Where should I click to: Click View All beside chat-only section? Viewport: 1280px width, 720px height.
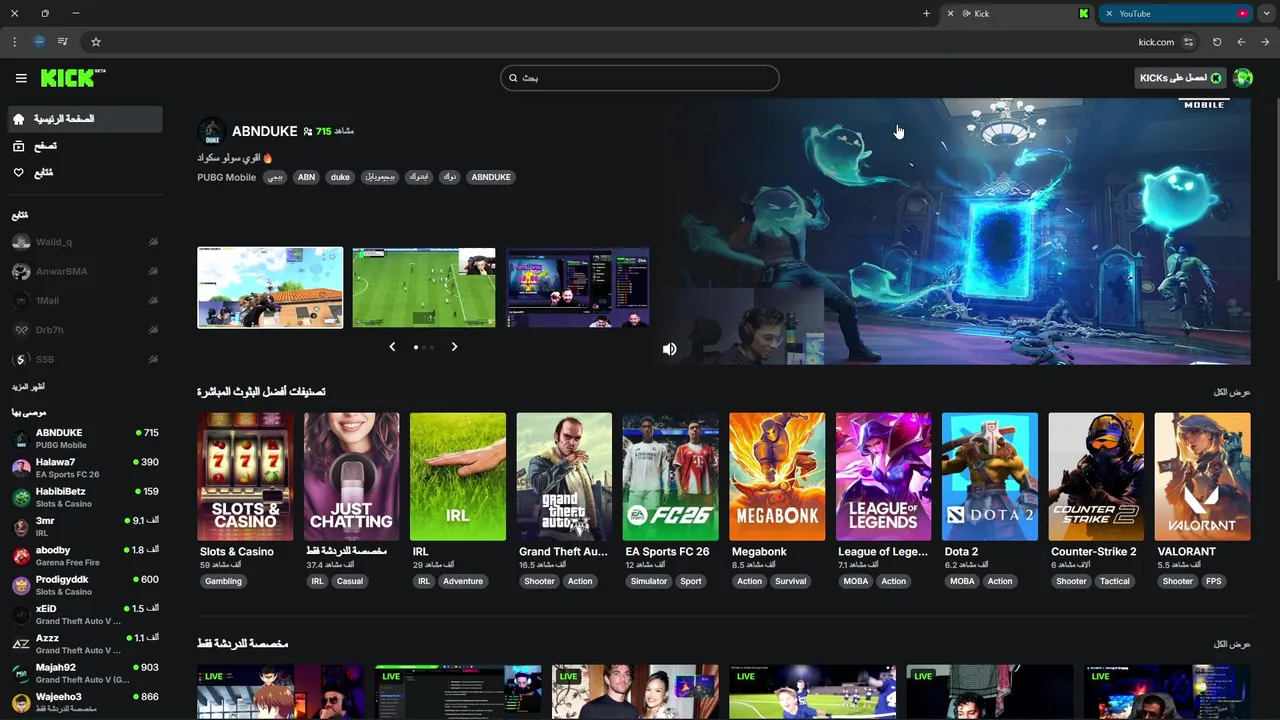[1232, 644]
